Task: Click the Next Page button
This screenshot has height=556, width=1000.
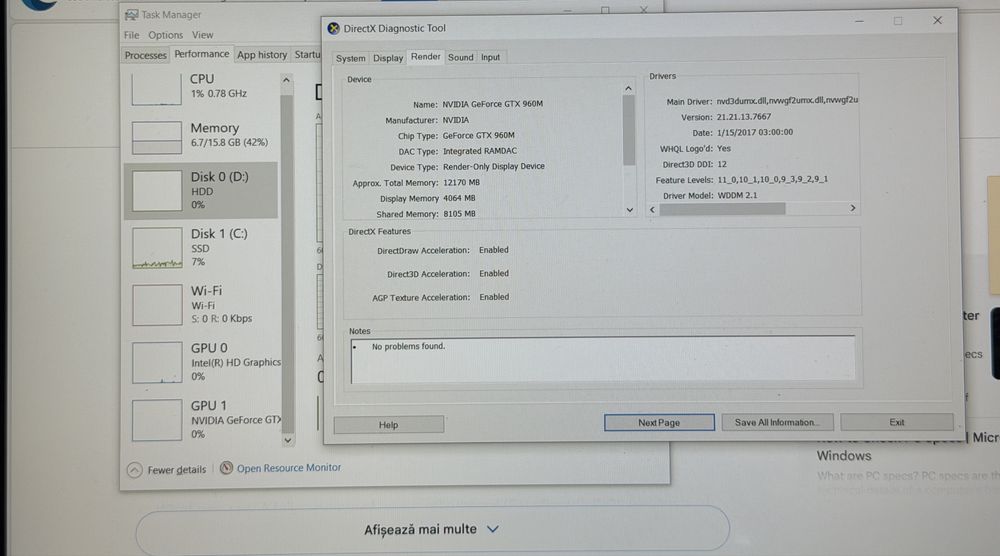Action: (659, 423)
